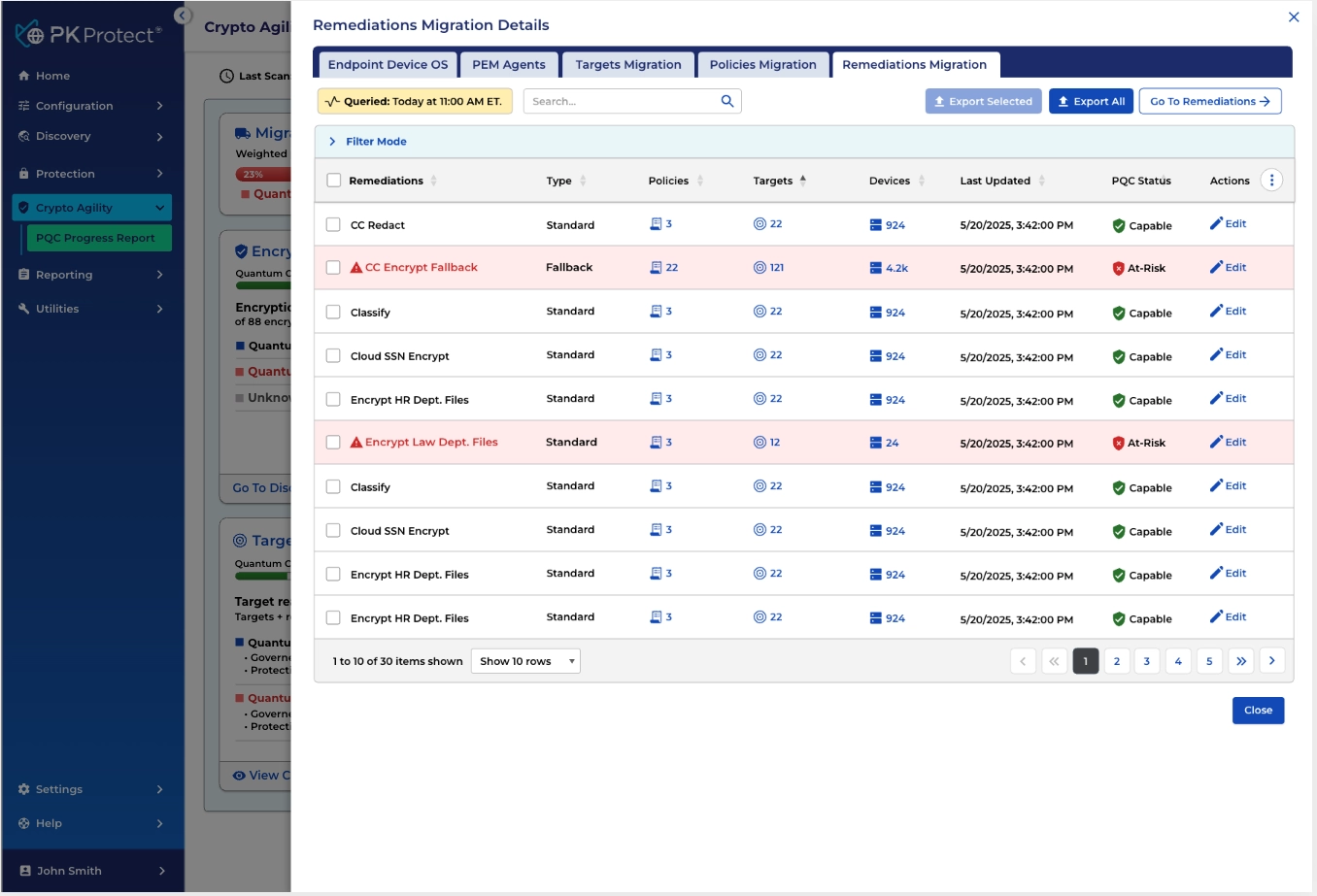
Task: Check the CC Redact row checkbox
Action: tap(333, 224)
